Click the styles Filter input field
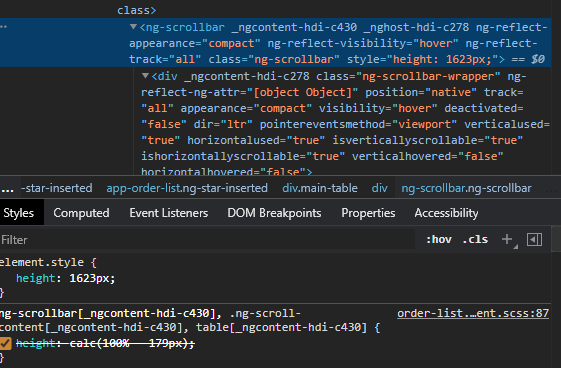Viewport: 561px width, 368px height. click(x=208, y=240)
